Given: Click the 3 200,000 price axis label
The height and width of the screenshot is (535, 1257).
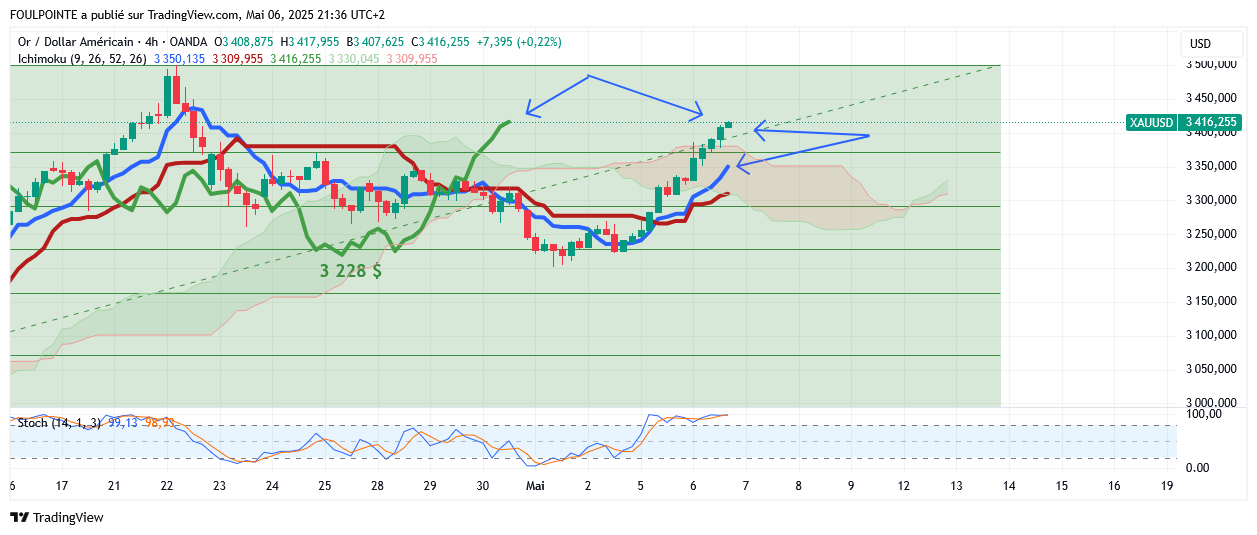Looking at the screenshot, I should tap(1213, 267).
